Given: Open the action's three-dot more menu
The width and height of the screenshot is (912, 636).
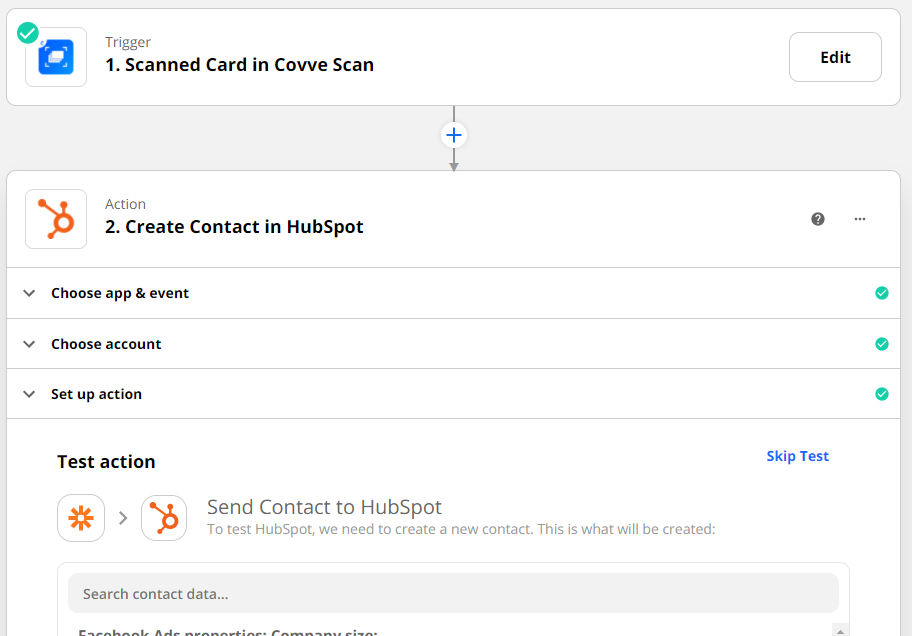Looking at the screenshot, I should [860, 219].
